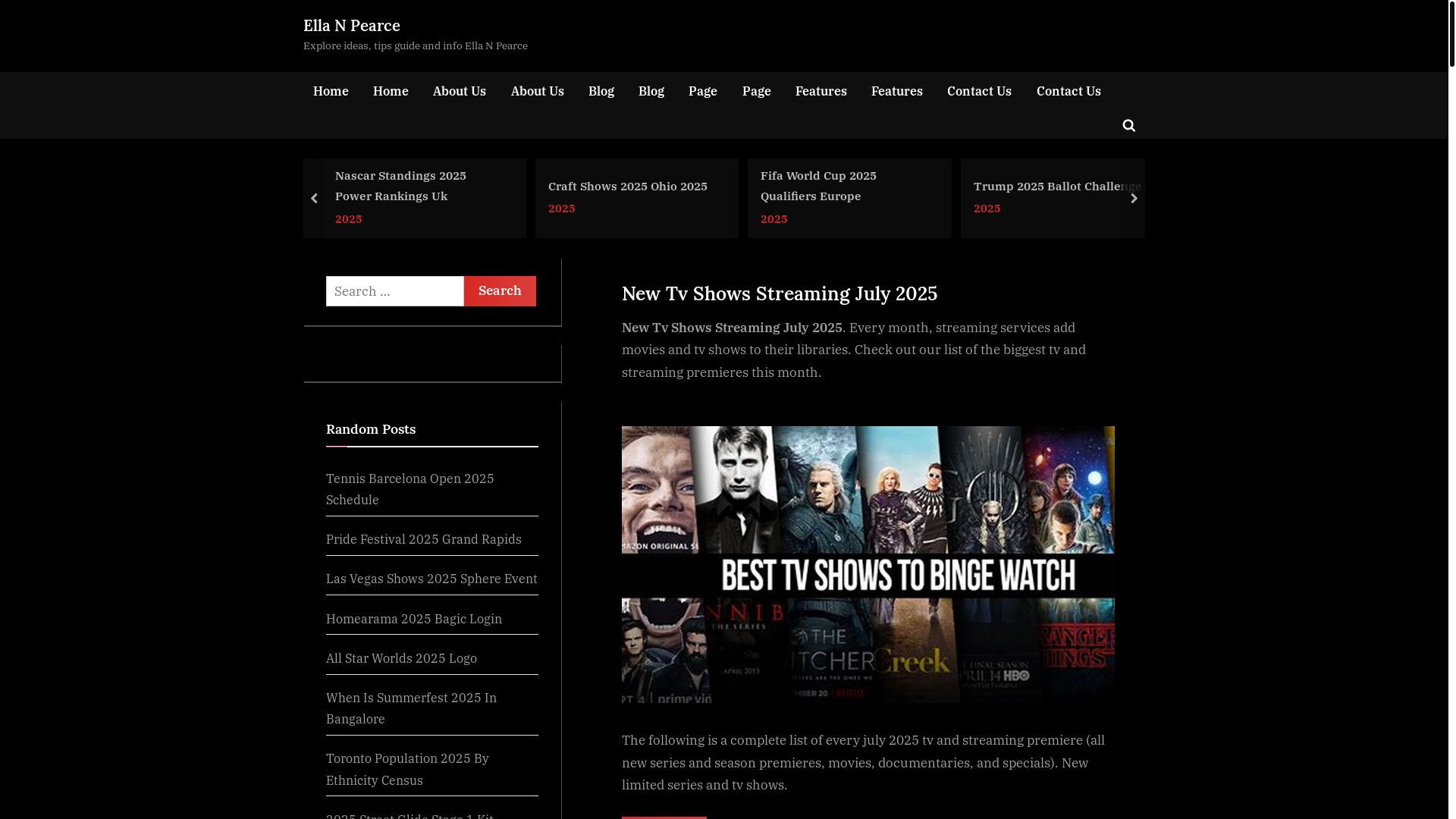
Task: Click the next slide arrow in carousel
Action: coord(1134,199)
